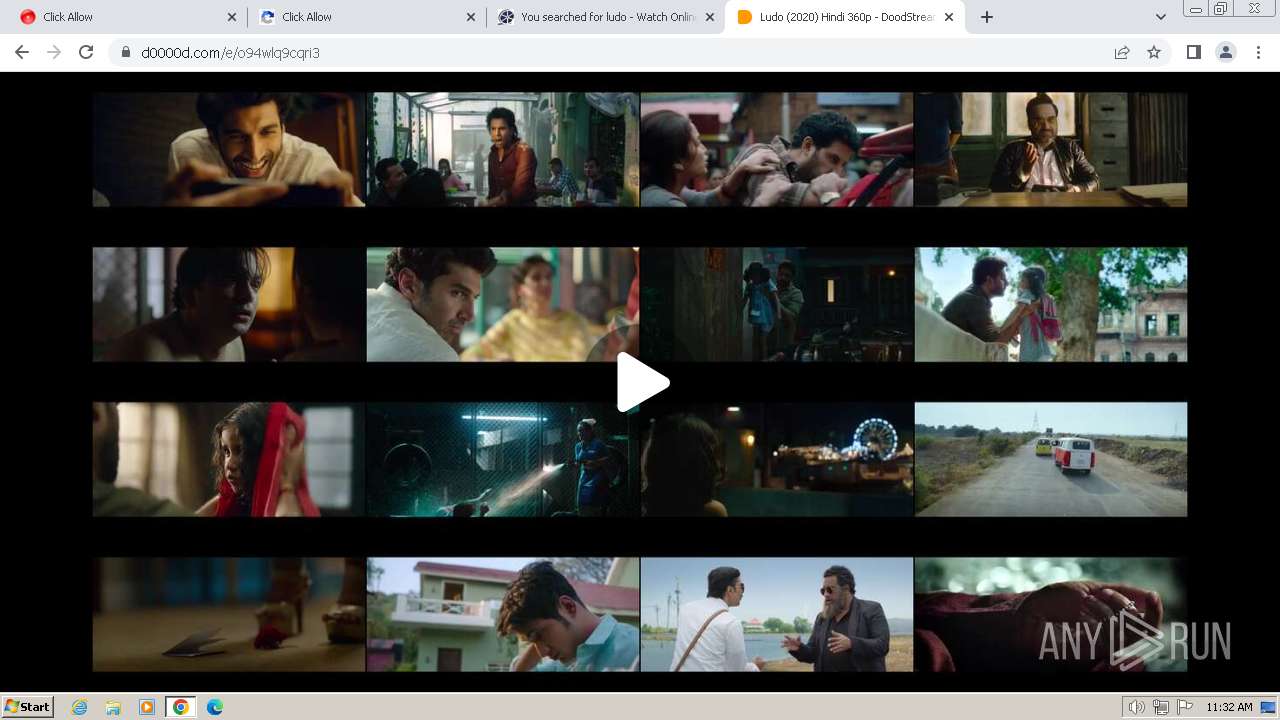This screenshot has width=1280, height=720.
Task: Click the 11:32 AM clock
Action: 1229,707
